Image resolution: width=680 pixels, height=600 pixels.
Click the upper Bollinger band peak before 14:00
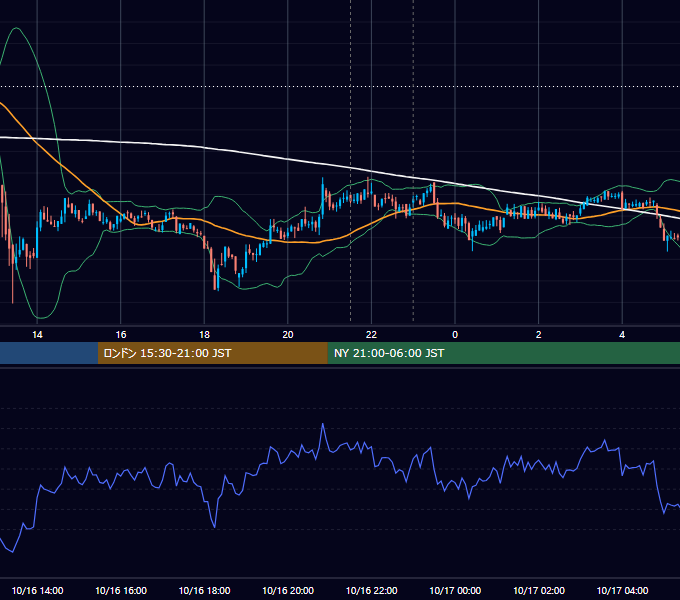[16, 28]
